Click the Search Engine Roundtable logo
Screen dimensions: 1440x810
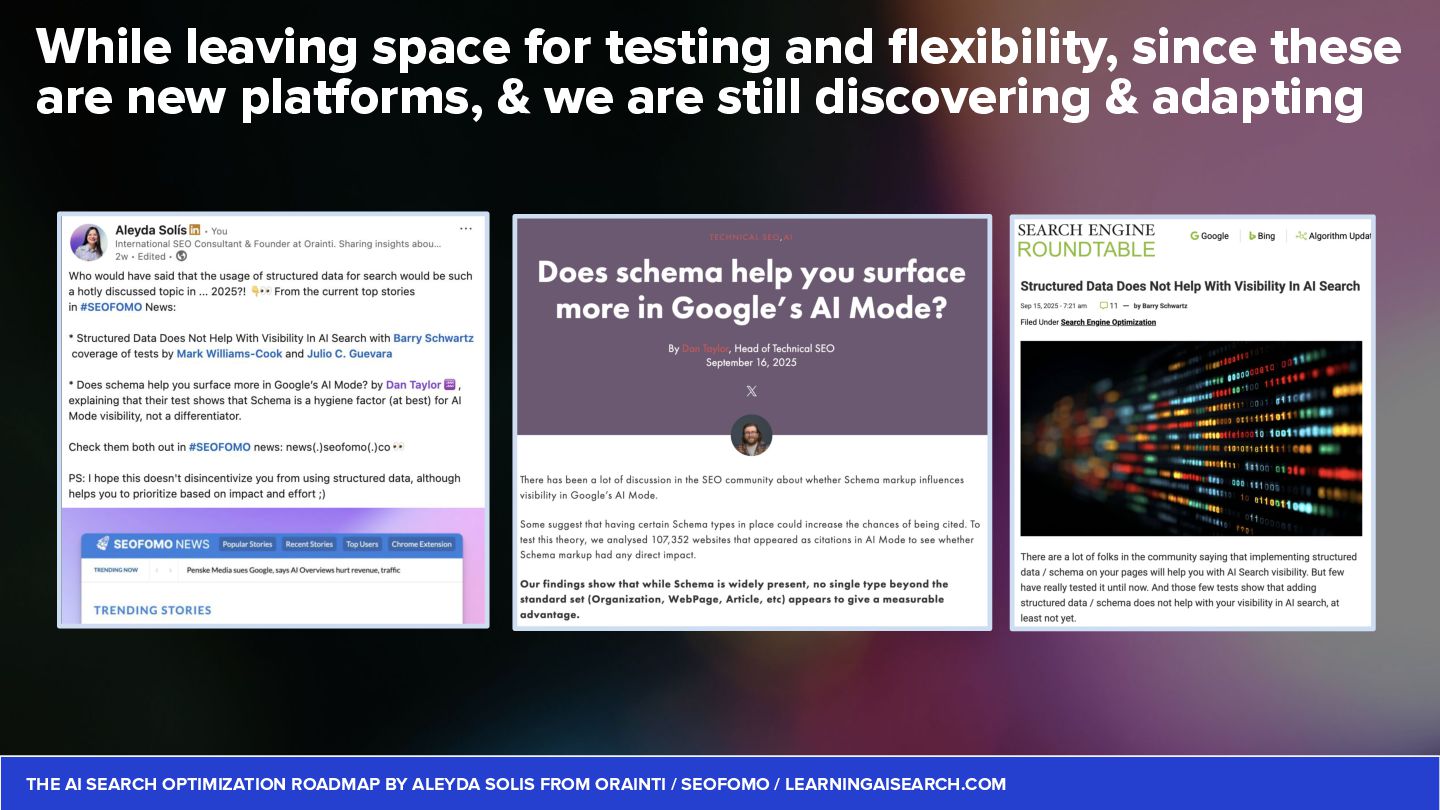pos(1086,240)
